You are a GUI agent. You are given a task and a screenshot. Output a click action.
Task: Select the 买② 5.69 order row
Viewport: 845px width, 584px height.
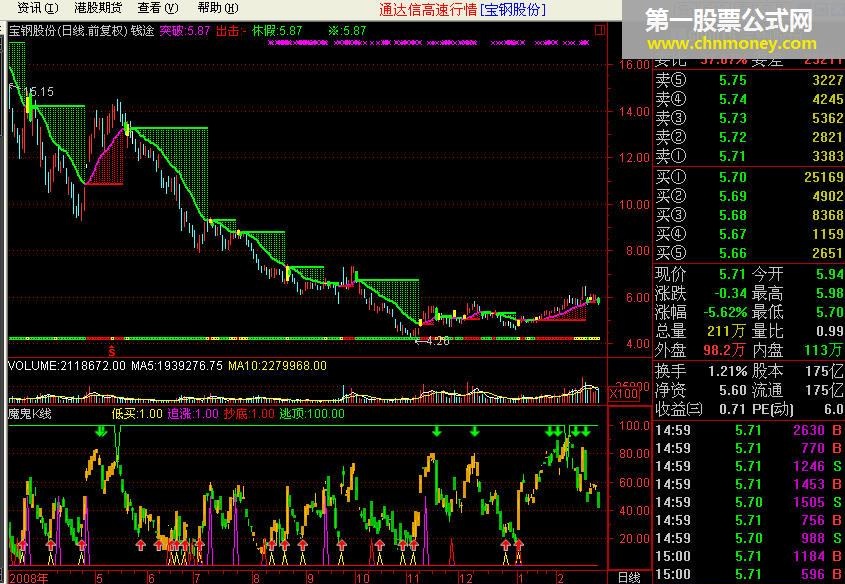[749, 196]
